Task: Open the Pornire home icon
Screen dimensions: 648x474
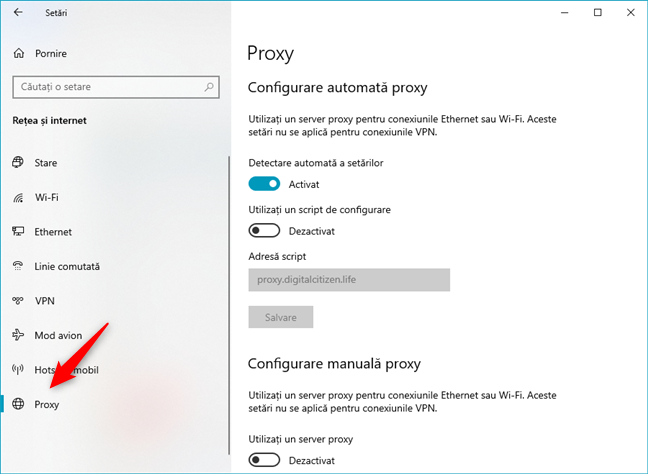Action: [18, 51]
